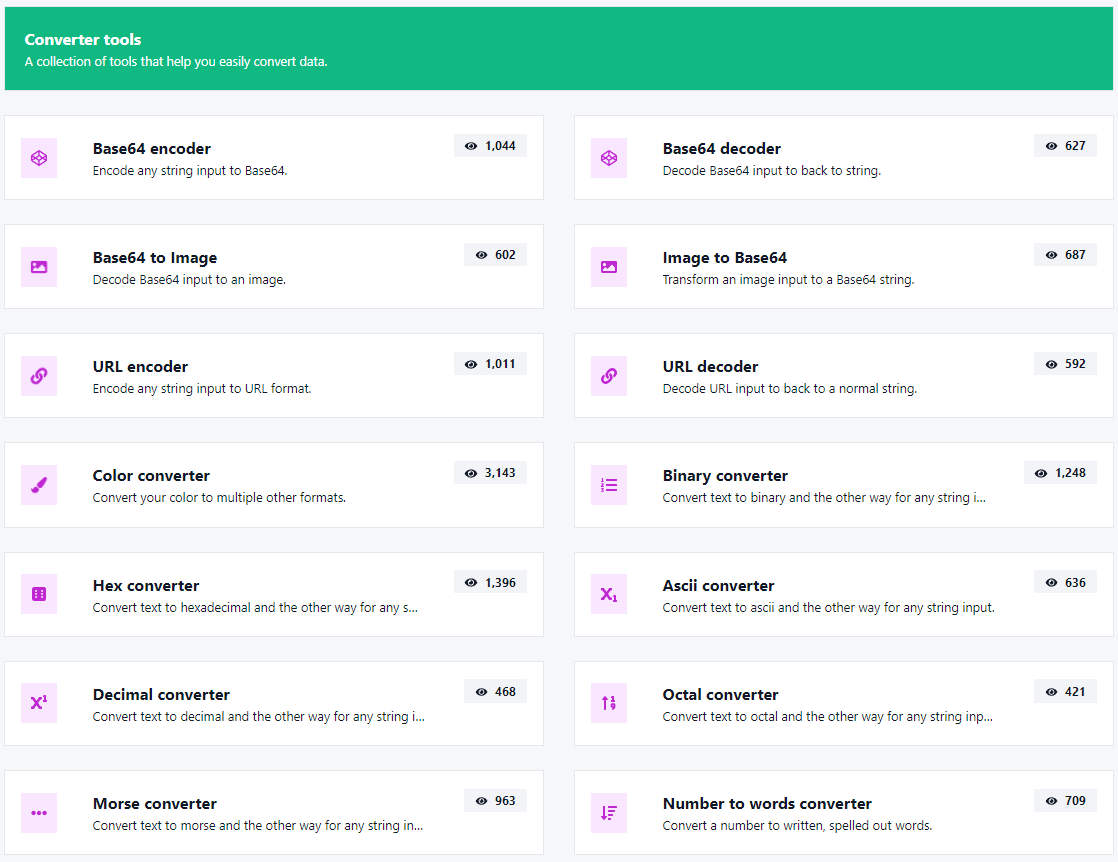Click the 709 views badge
The image size is (1118, 862).
[x=1065, y=801]
